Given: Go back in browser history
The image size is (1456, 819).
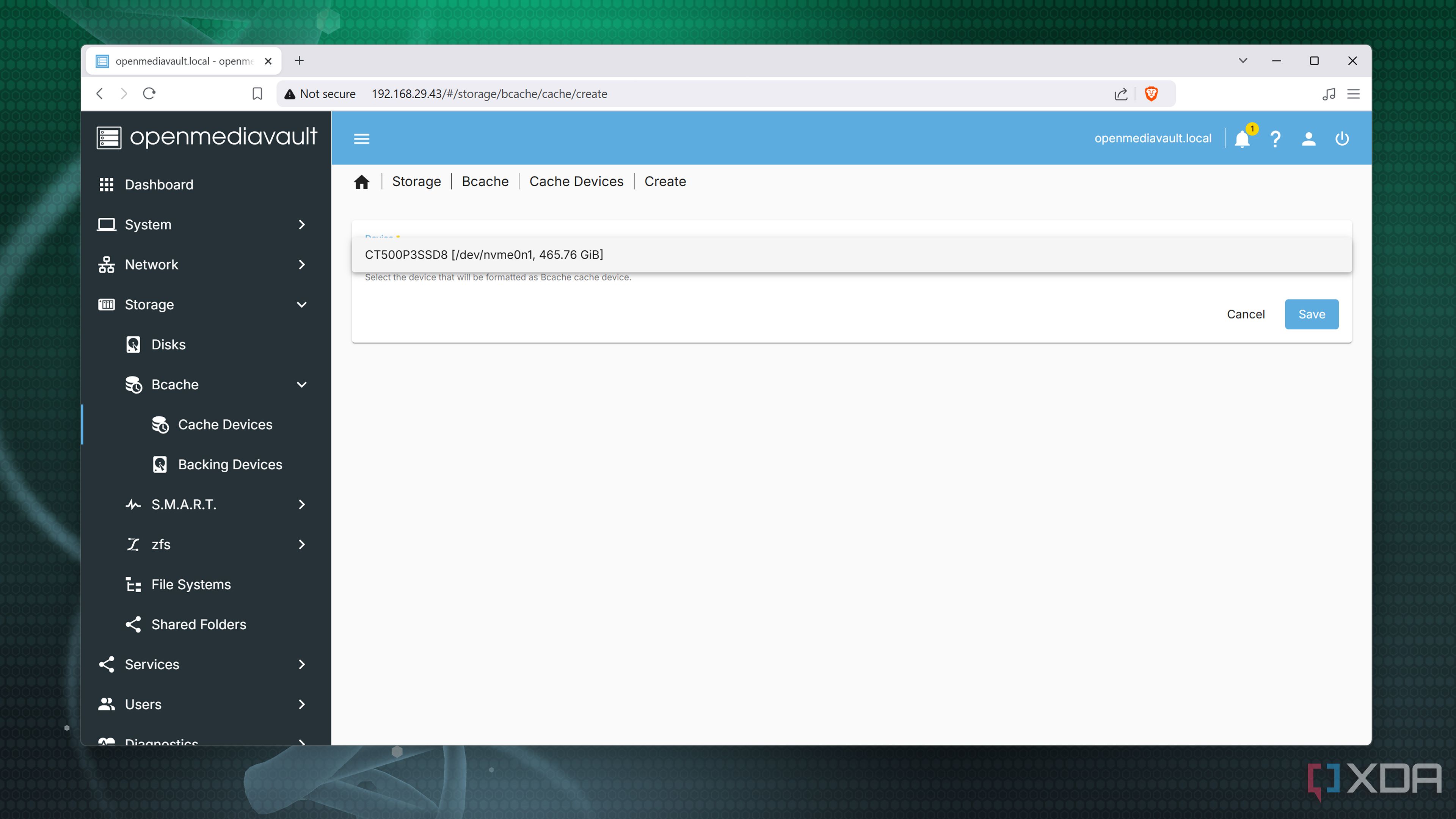Looking at the screenshot, I should (x=100, y=93).
